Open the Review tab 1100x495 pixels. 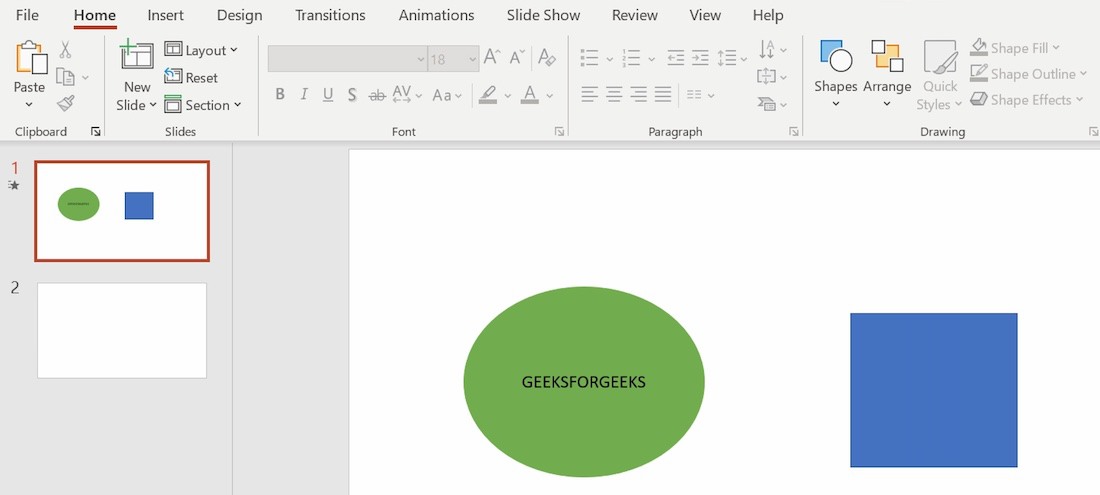[634, 15]
